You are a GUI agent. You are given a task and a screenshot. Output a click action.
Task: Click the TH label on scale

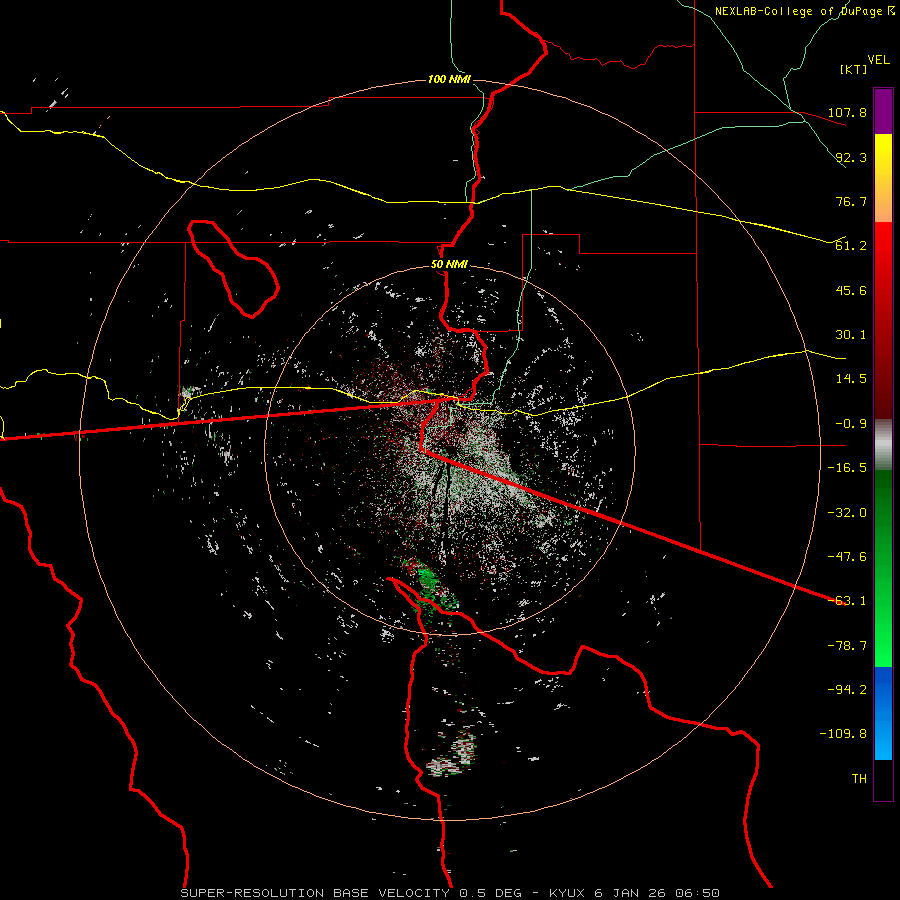[x=859, y=779]
